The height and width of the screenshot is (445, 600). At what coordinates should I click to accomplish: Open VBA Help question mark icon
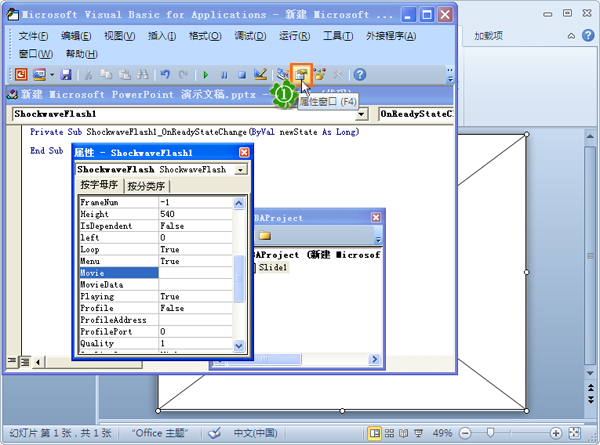tap(360, 74)
